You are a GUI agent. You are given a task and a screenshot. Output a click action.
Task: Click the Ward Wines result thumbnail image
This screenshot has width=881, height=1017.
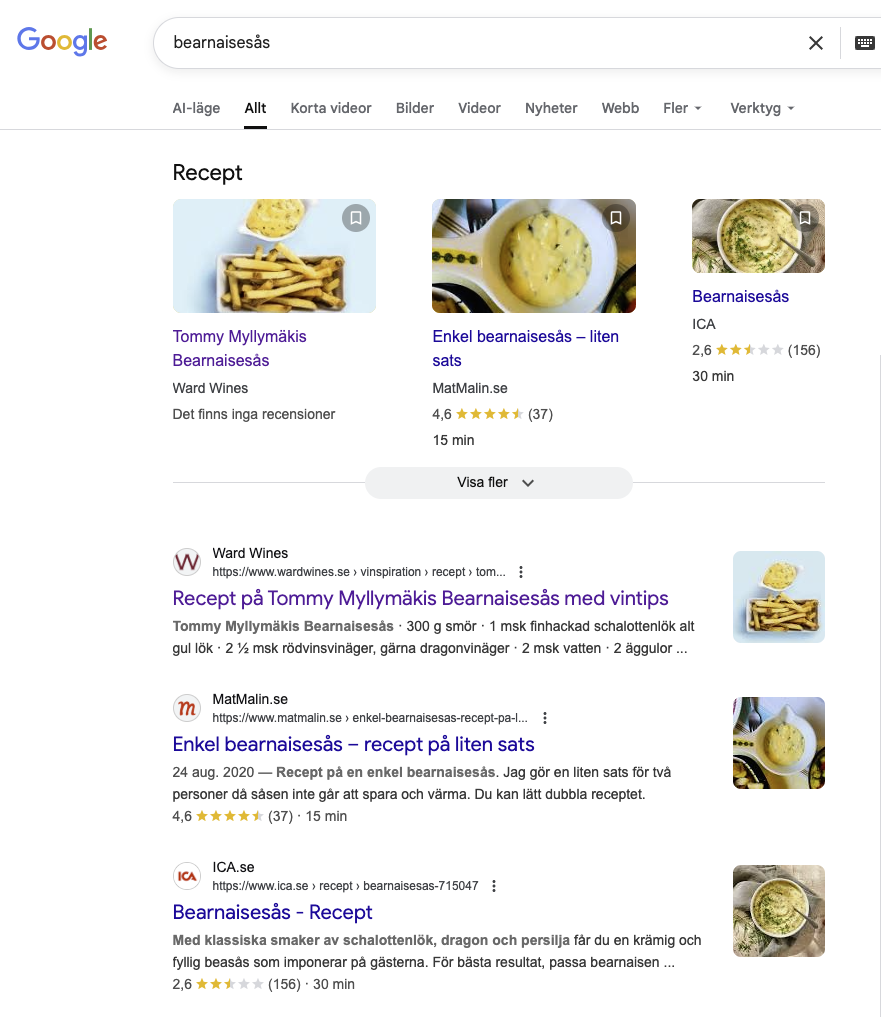pyautogui.click(x=778, y=597)
